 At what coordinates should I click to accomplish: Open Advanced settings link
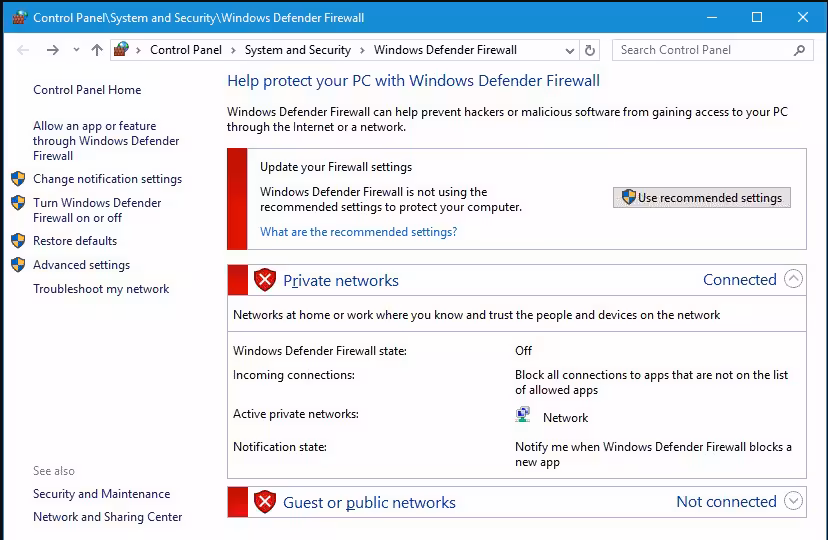coord(81,265)
